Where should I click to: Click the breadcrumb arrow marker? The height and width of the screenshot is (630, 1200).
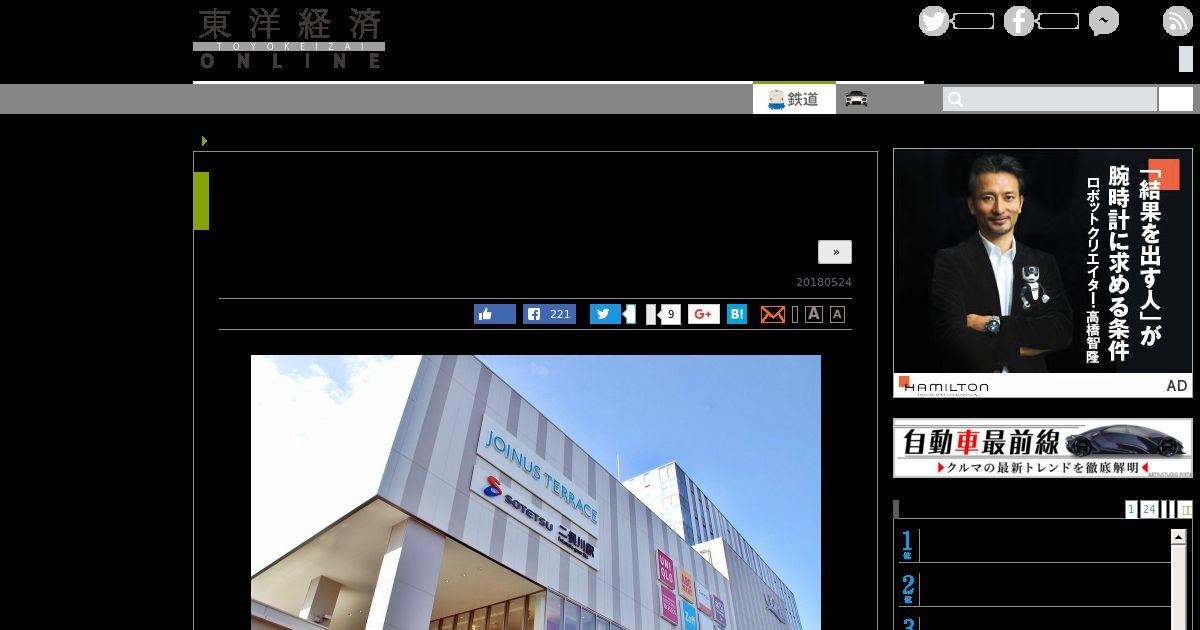(x=204, y=141)
